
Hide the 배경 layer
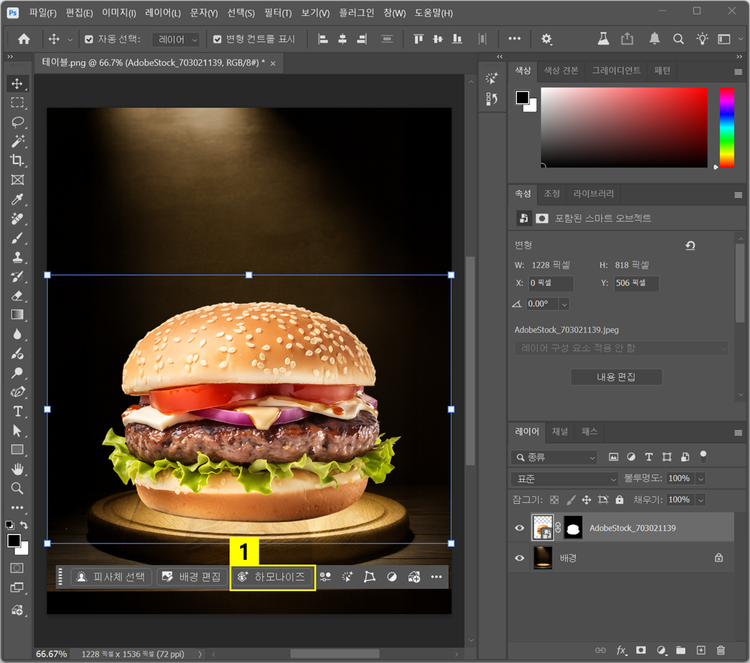tap(519, 558)
